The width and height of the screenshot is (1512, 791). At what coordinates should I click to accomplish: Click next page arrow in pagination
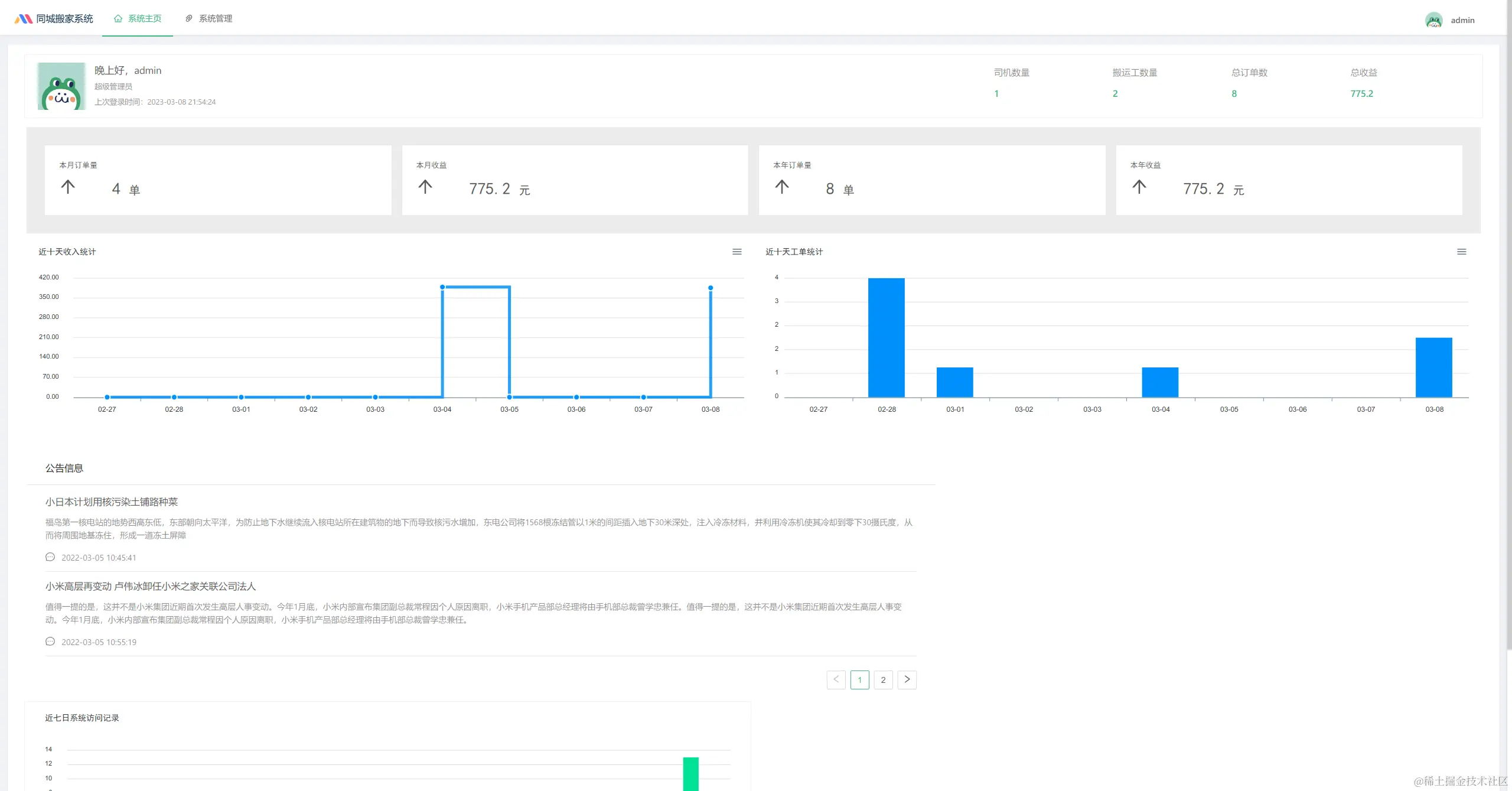coord(907,680)
